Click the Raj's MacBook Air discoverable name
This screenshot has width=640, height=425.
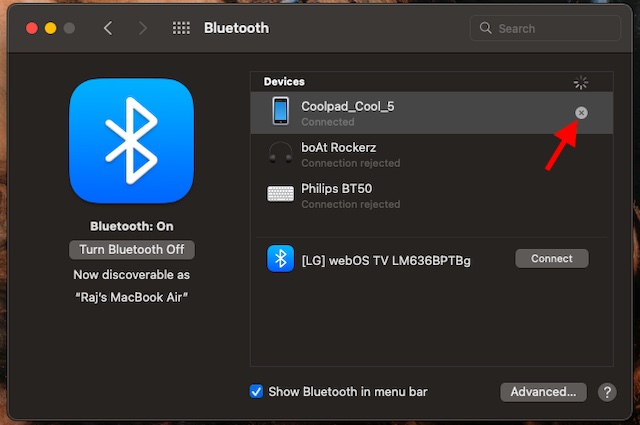(x=131, y=297)
